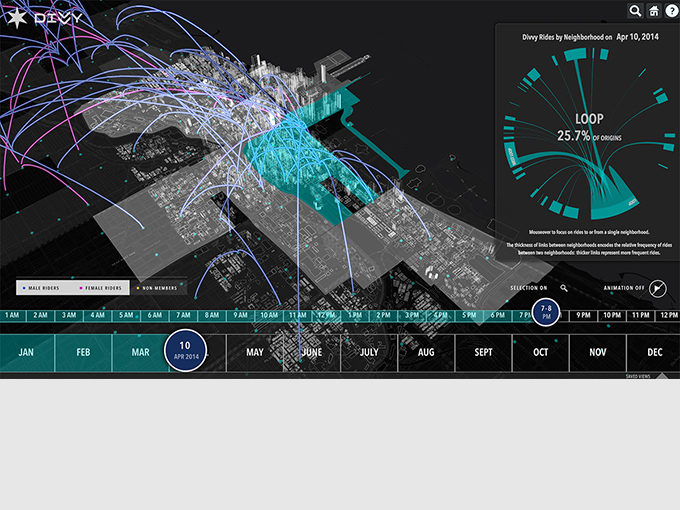Toggle the Non Members legend filter
The height and width of the screenshot is (510, 680).
[x=157, y=288]
